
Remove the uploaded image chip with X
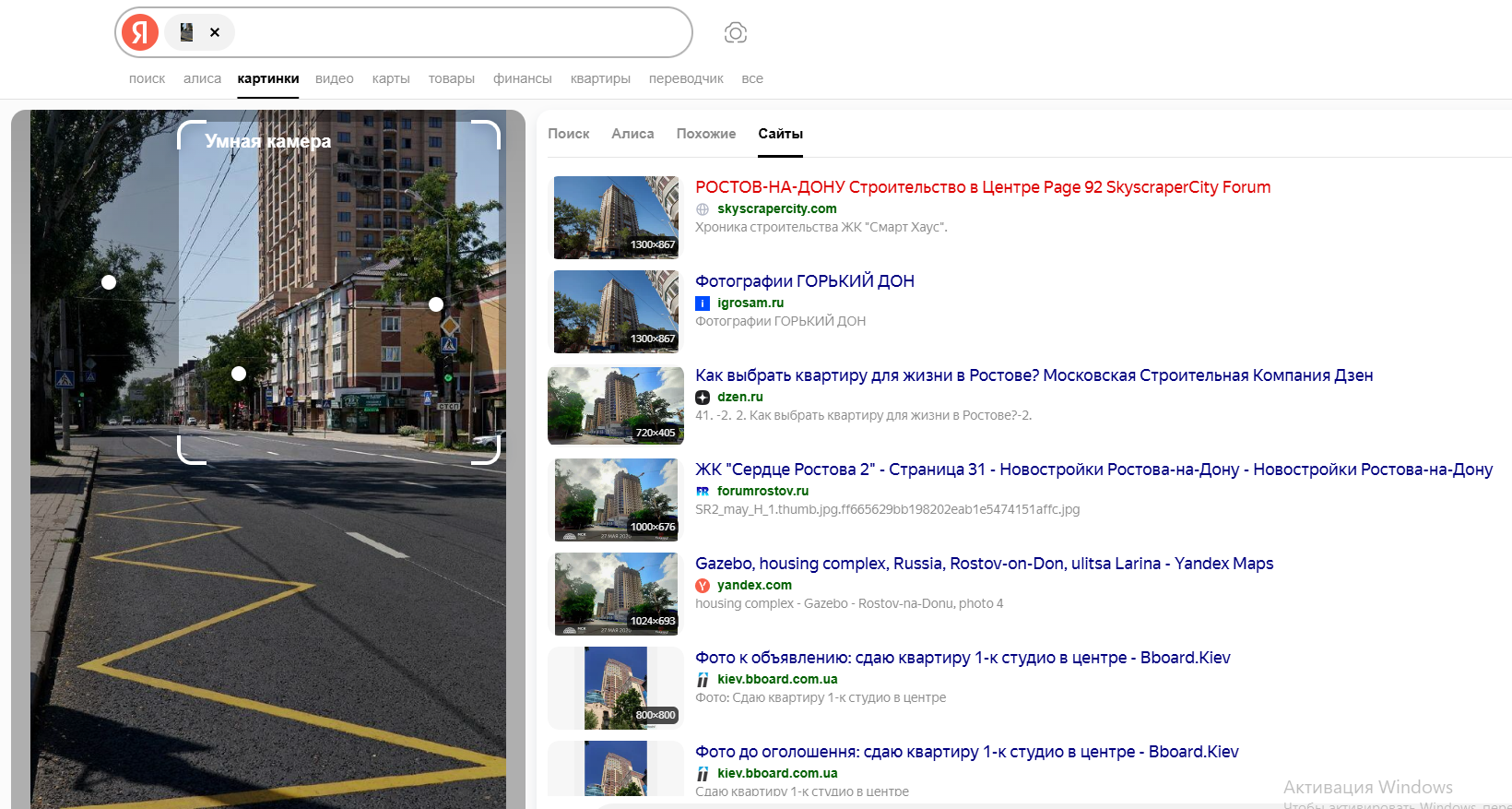click(215, 32)
